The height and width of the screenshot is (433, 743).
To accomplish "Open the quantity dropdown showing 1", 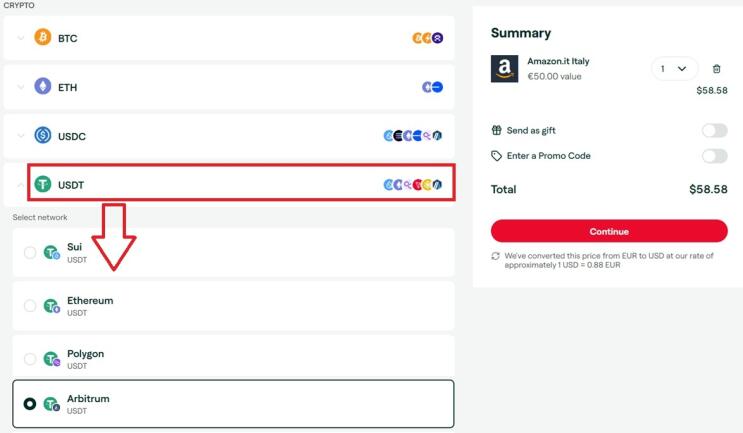I will point(674,69).
